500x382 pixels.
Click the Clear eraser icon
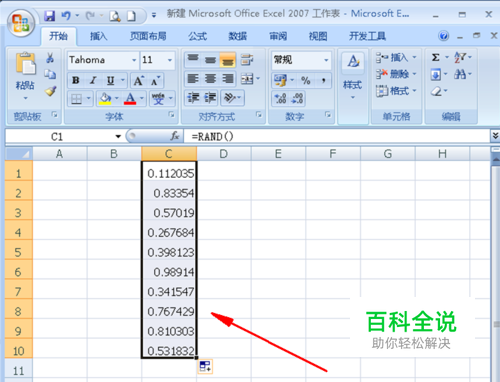436,91
